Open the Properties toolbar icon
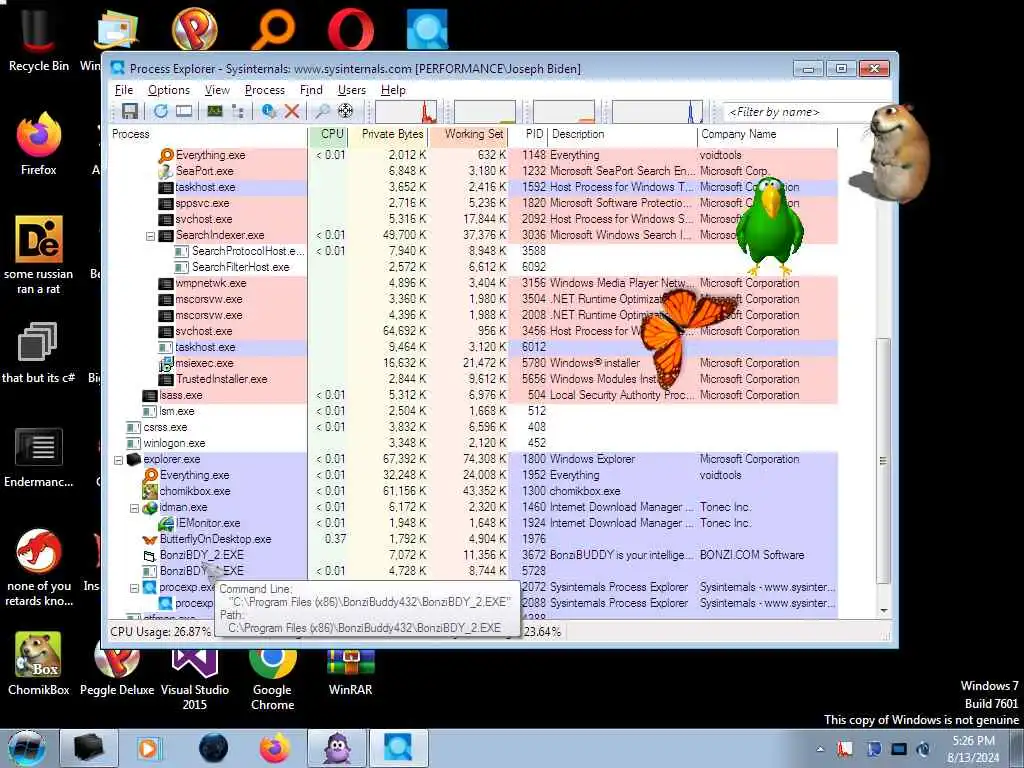This screenshot has width=1024, height=768. tap(268, 112)
